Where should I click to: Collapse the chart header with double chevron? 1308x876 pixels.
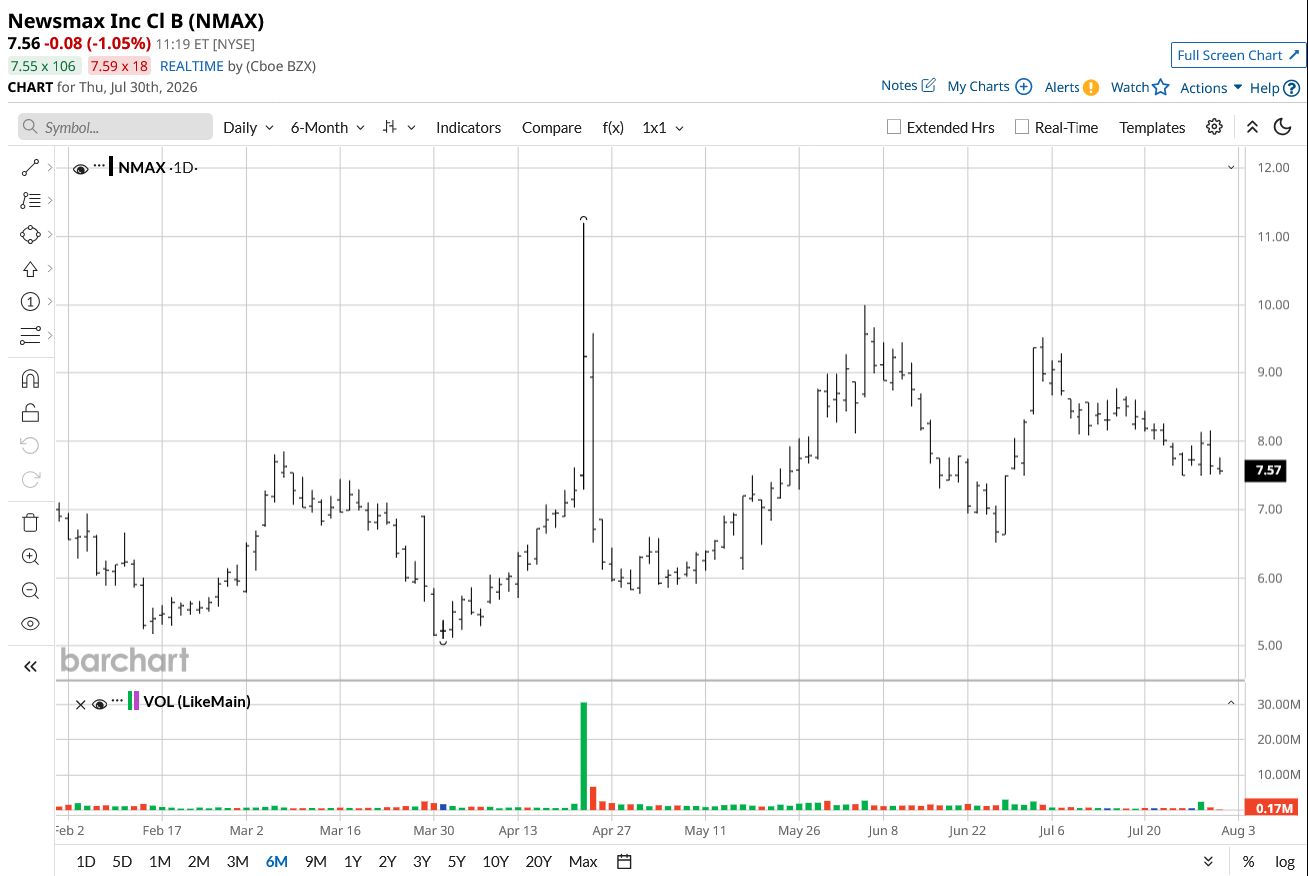click(1252, 127)
